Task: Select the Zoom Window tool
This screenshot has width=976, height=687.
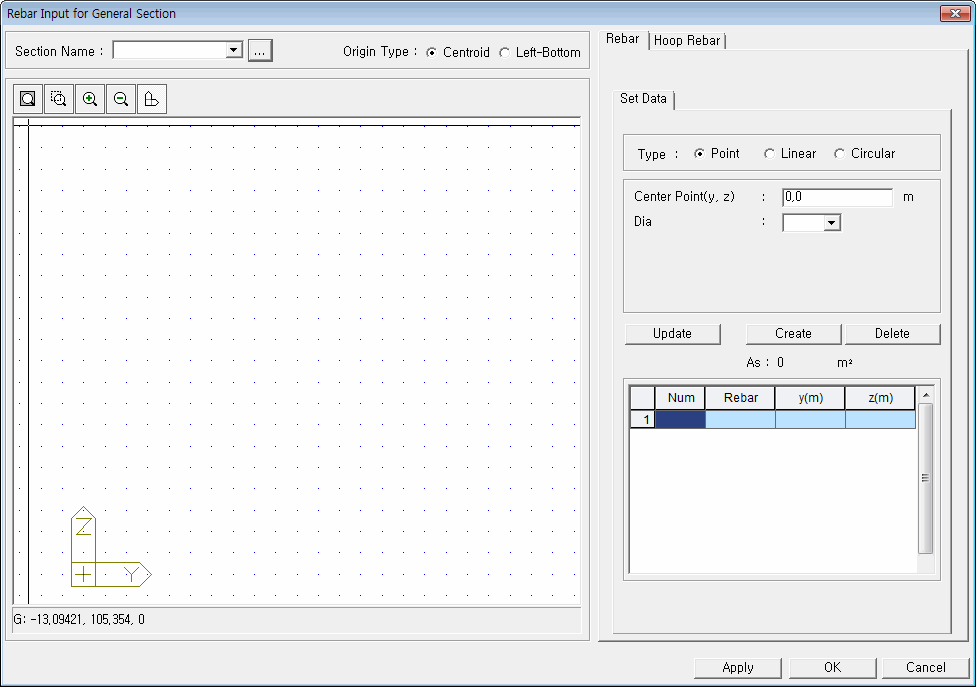Action: coord(58,98)
